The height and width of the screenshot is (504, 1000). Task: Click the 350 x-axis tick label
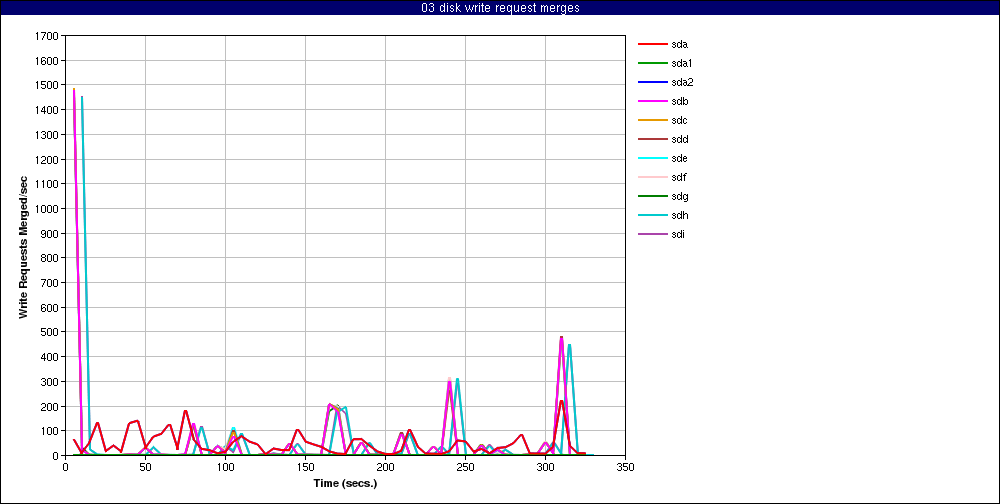click(626, 467)
